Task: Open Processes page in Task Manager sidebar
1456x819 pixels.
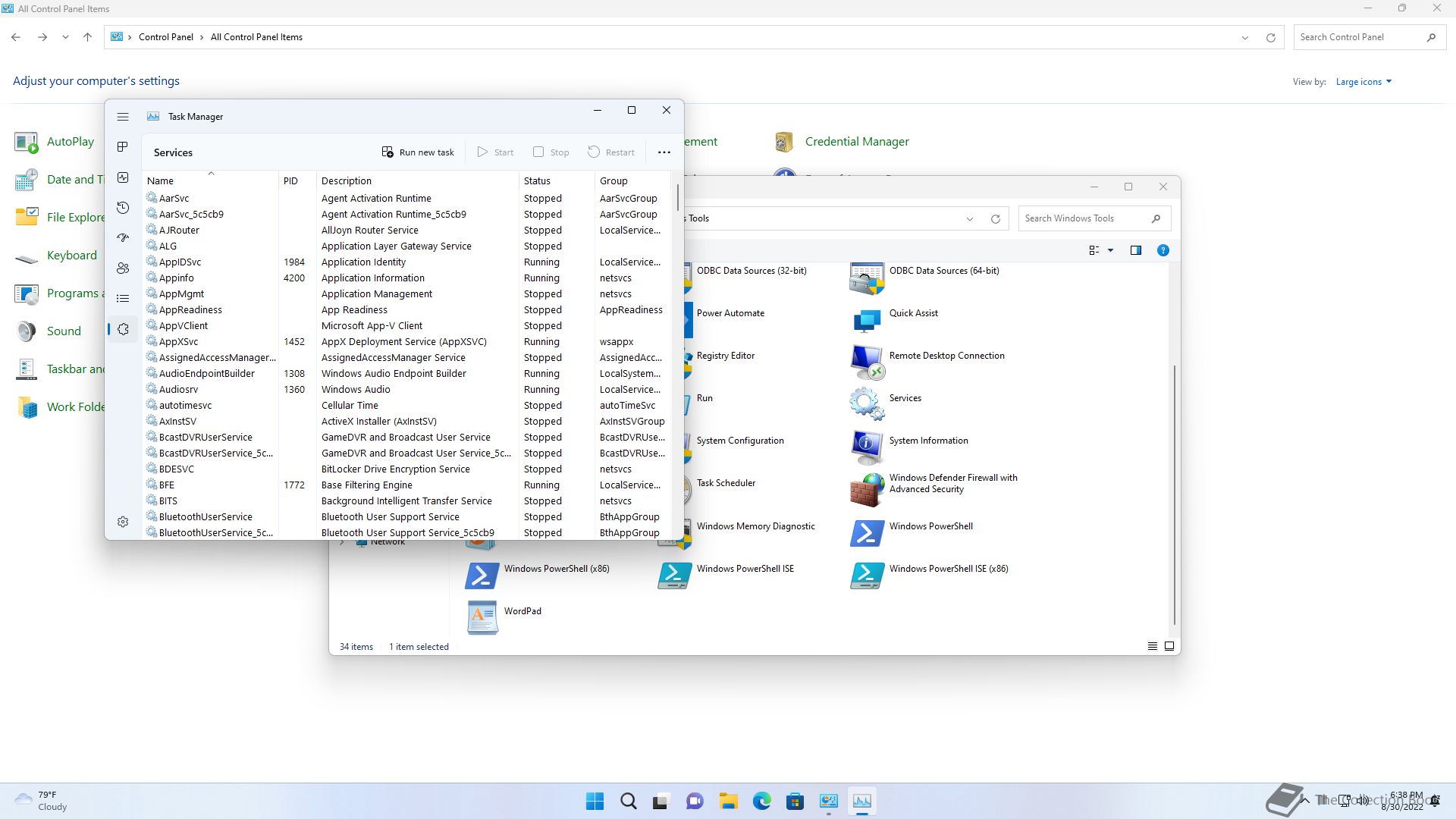Action: pos(123,146)
